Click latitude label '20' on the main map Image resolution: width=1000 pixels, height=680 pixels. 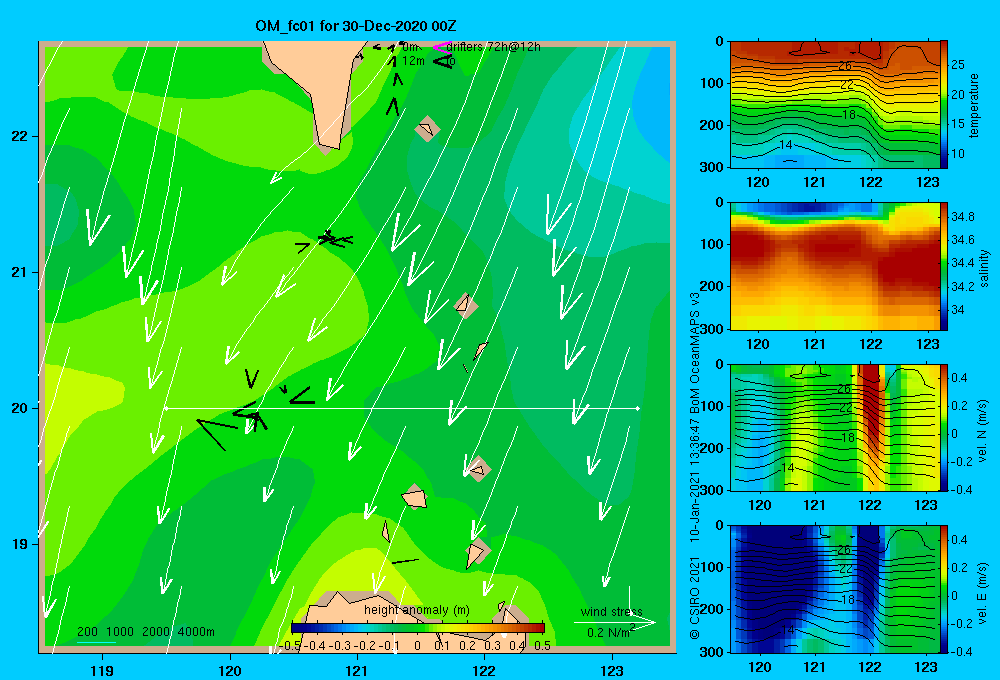(x=20, y=408)
